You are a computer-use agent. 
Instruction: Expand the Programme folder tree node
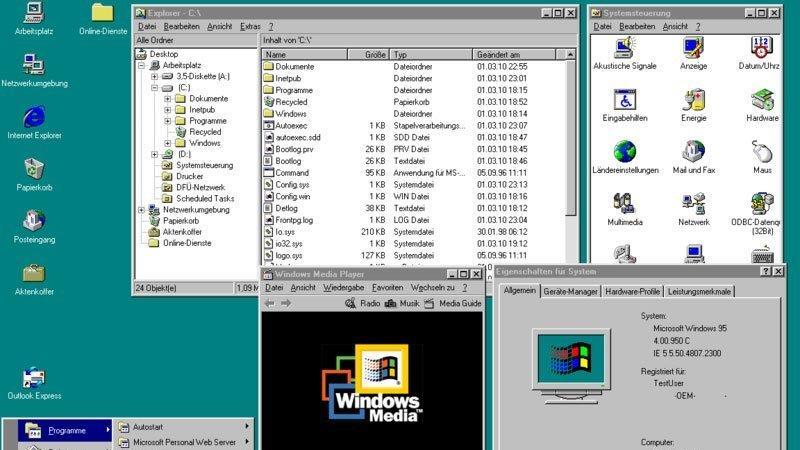tap(168, 121)
